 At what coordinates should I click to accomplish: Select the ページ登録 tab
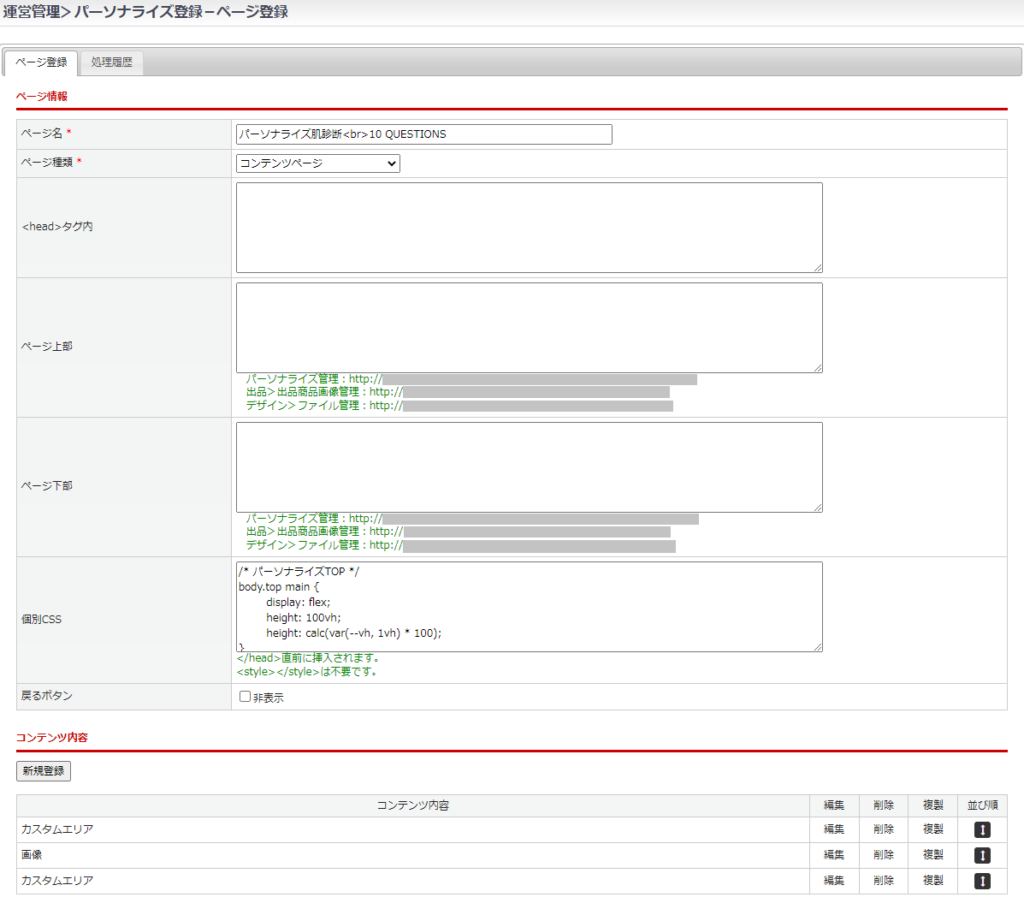[41, 63]
